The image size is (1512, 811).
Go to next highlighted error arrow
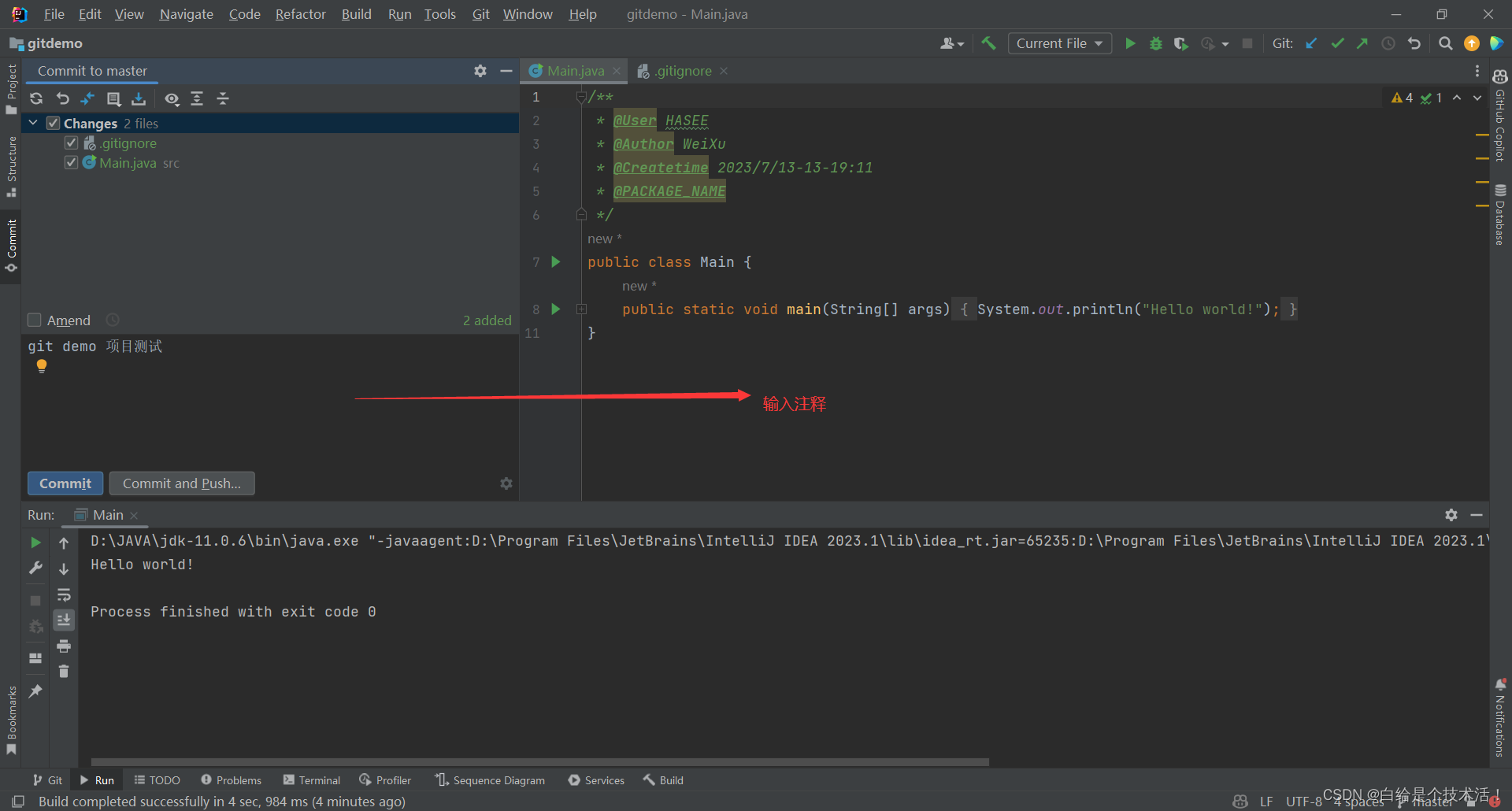[x=1477, y=98]
